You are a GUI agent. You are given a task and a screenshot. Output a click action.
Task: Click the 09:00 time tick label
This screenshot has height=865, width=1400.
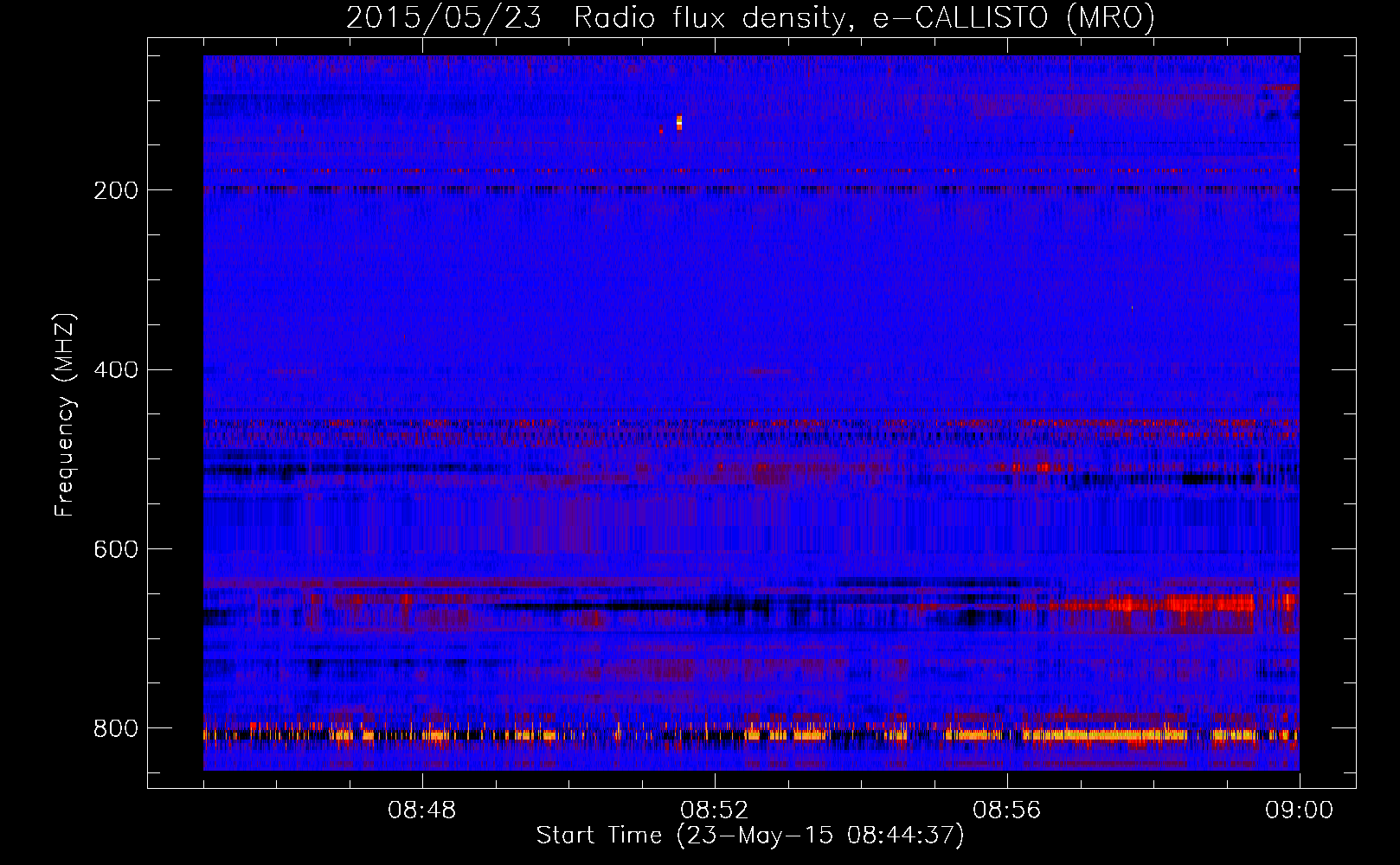[1300, 811]
